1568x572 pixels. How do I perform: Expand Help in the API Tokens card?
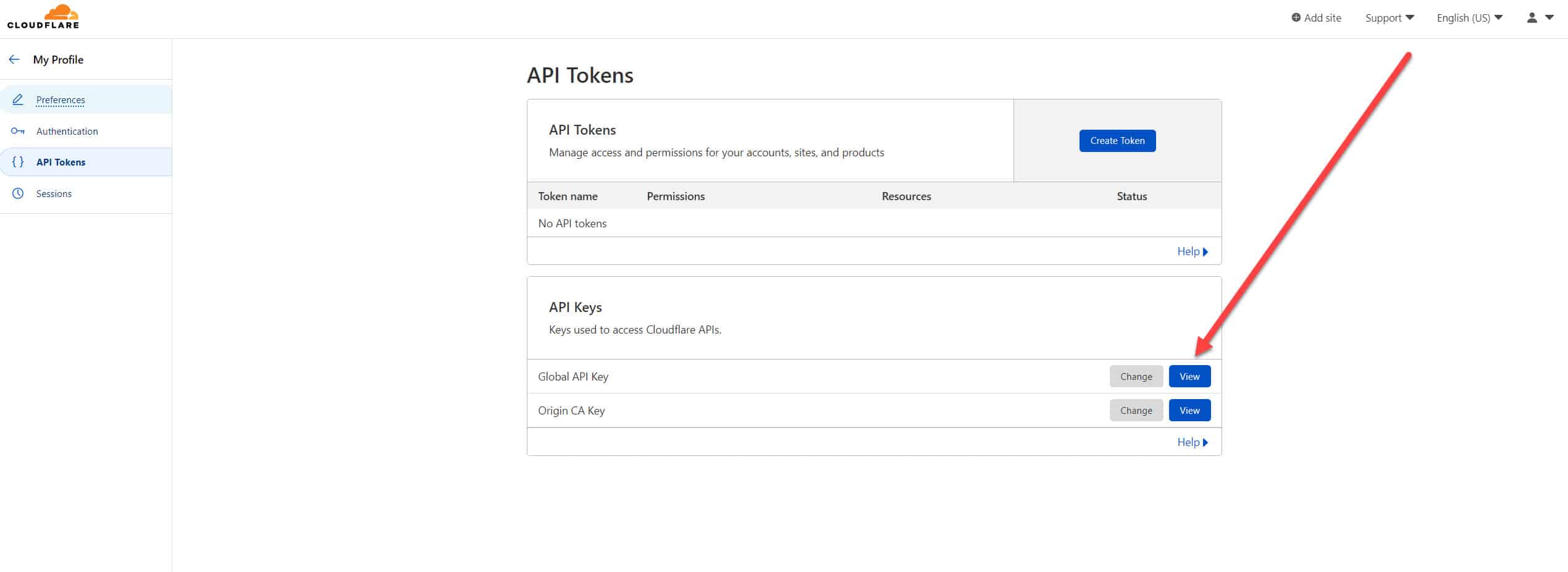point(1192,251)
